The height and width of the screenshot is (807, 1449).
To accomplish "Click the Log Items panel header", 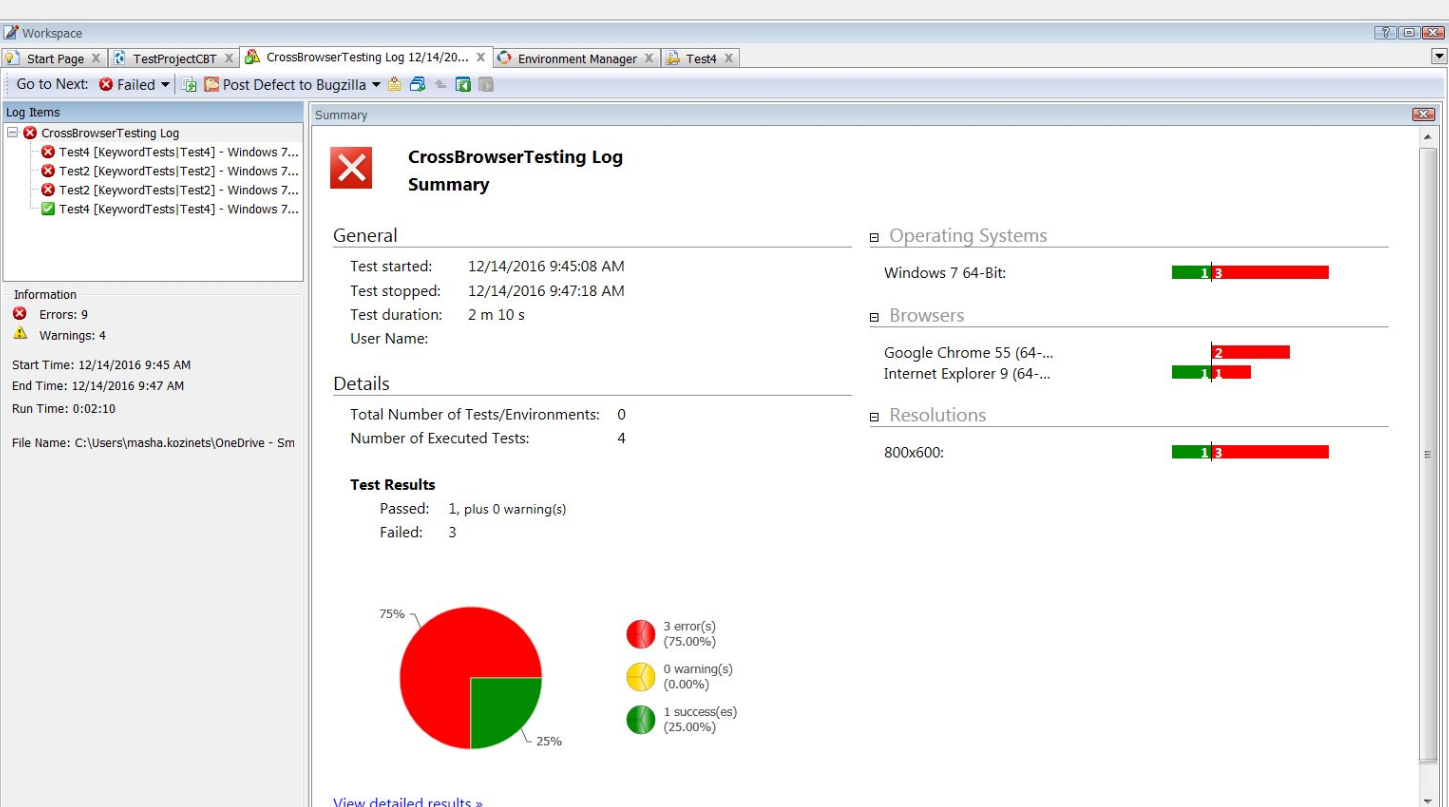I will pos(153,113).
